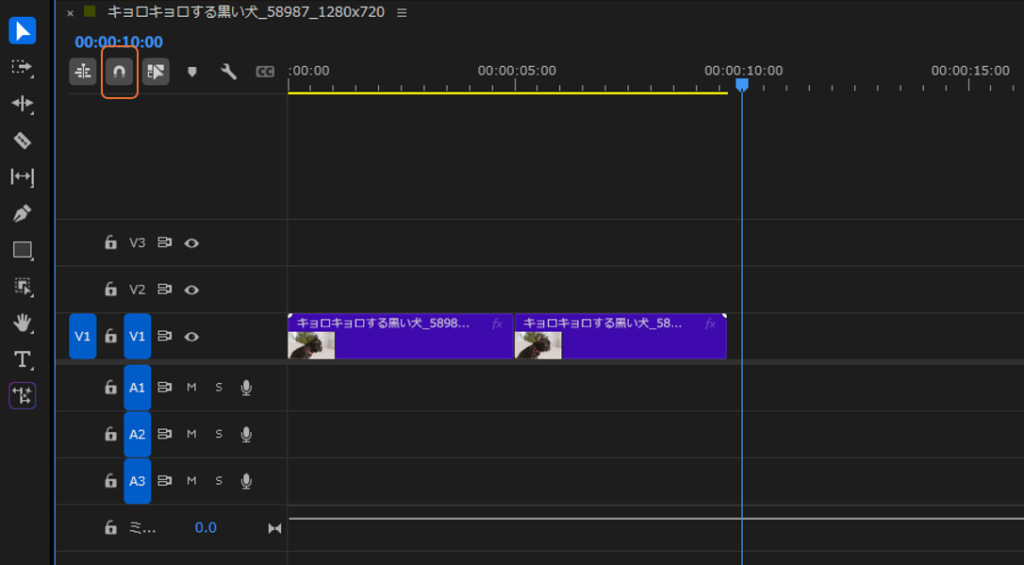Select the Pen tool
1024x565 pixels.
point(22,213)
